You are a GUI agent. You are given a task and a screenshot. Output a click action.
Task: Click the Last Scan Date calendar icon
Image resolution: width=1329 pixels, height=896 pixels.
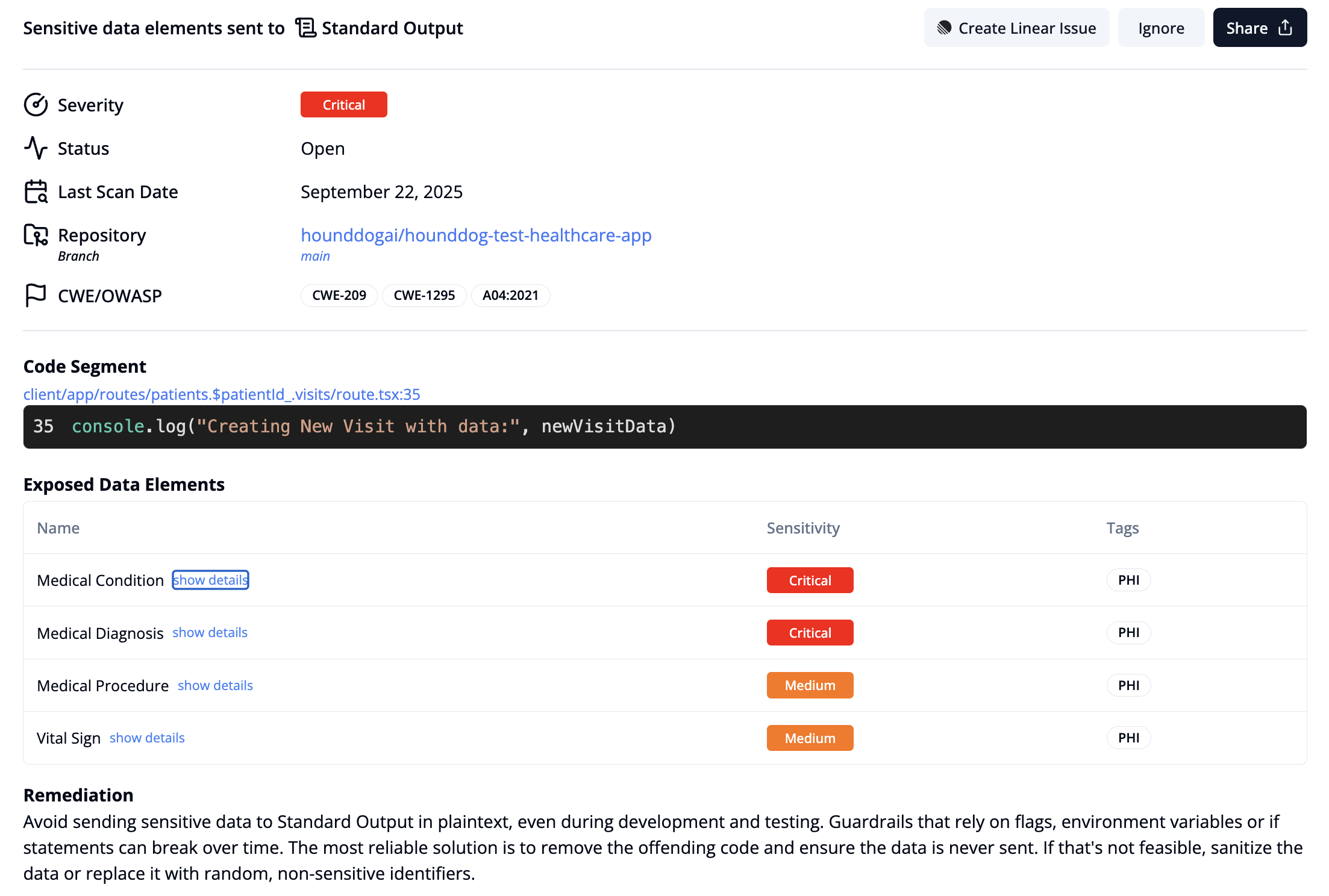(x=36, y=191)
